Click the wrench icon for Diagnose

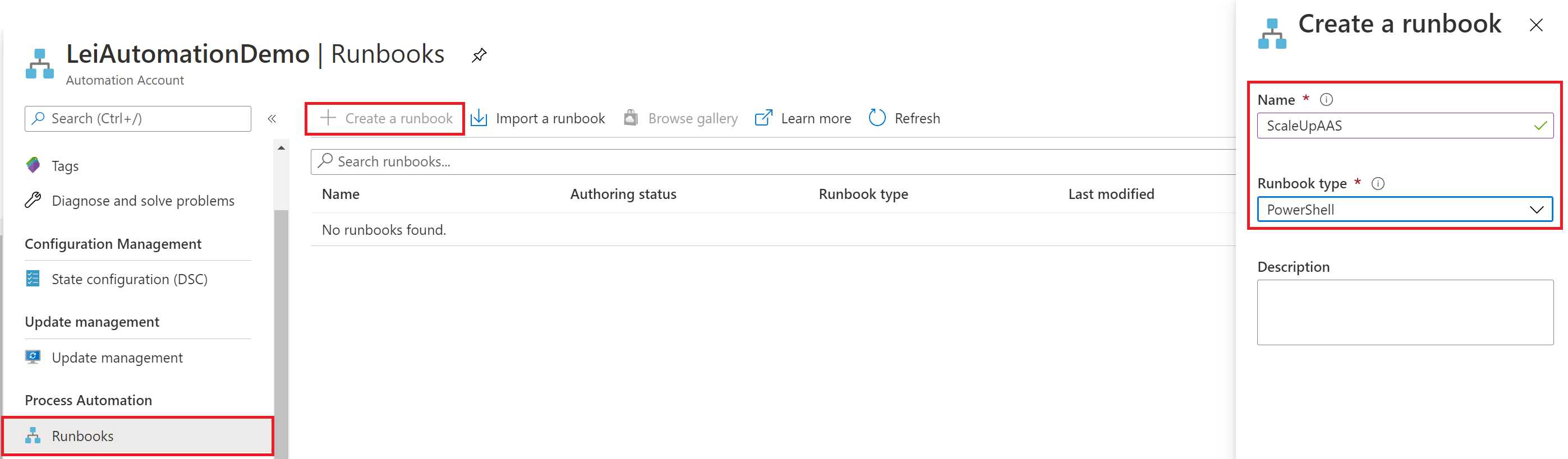[x=33, y=200]
